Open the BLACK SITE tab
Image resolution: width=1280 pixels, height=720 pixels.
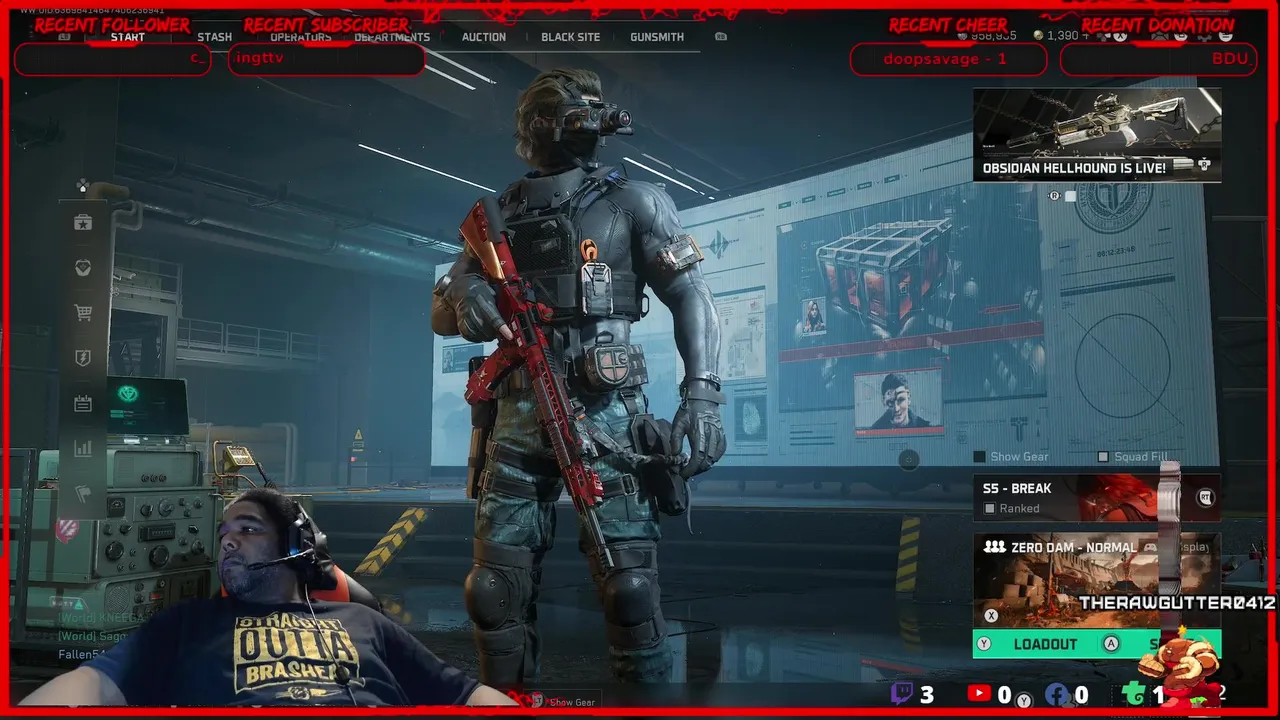point(571,37)
